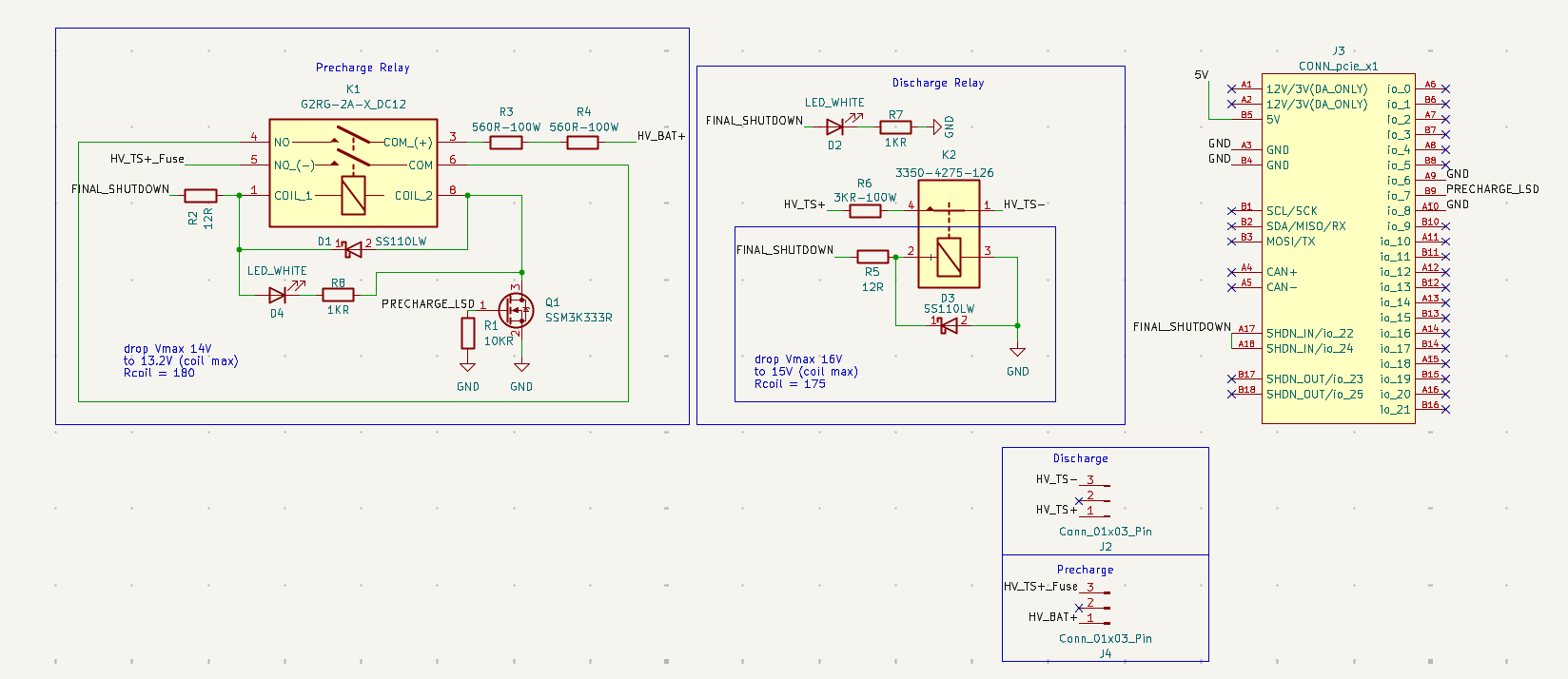The image size is (1568, 679).
Task: Select resistor R8 1KR symbol
Action: coord(338,295)
